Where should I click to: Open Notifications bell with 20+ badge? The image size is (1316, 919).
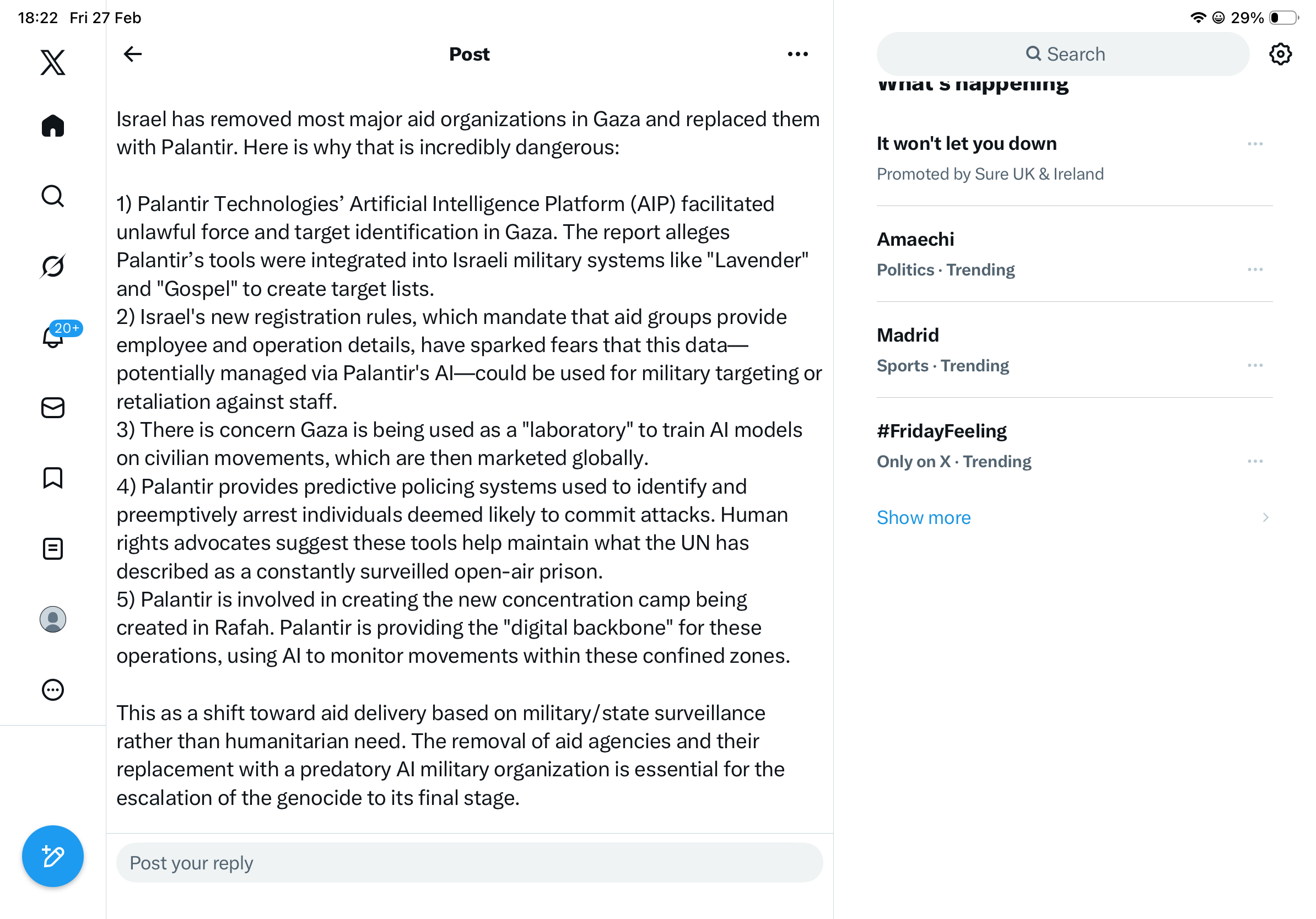pos(53,337)
